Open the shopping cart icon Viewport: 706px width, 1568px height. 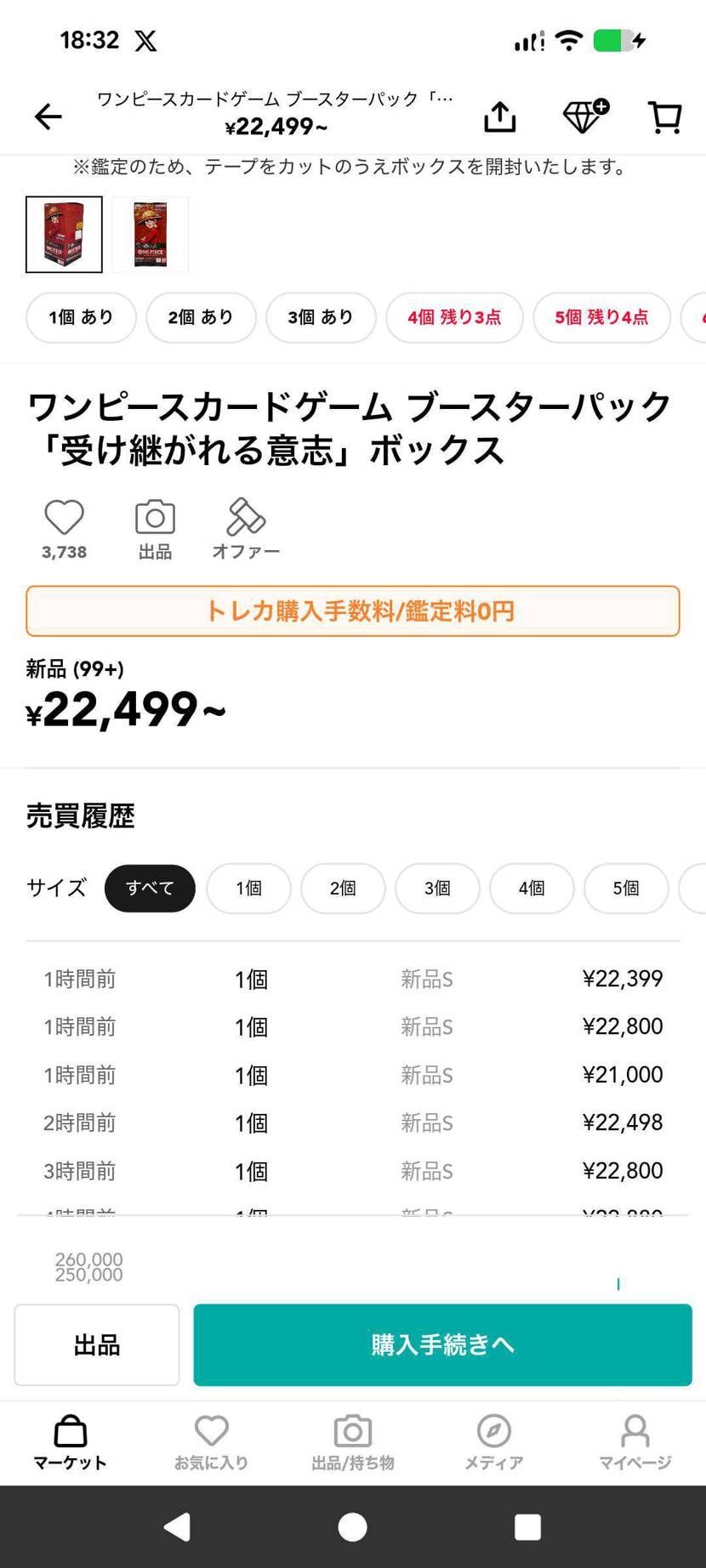664,116
